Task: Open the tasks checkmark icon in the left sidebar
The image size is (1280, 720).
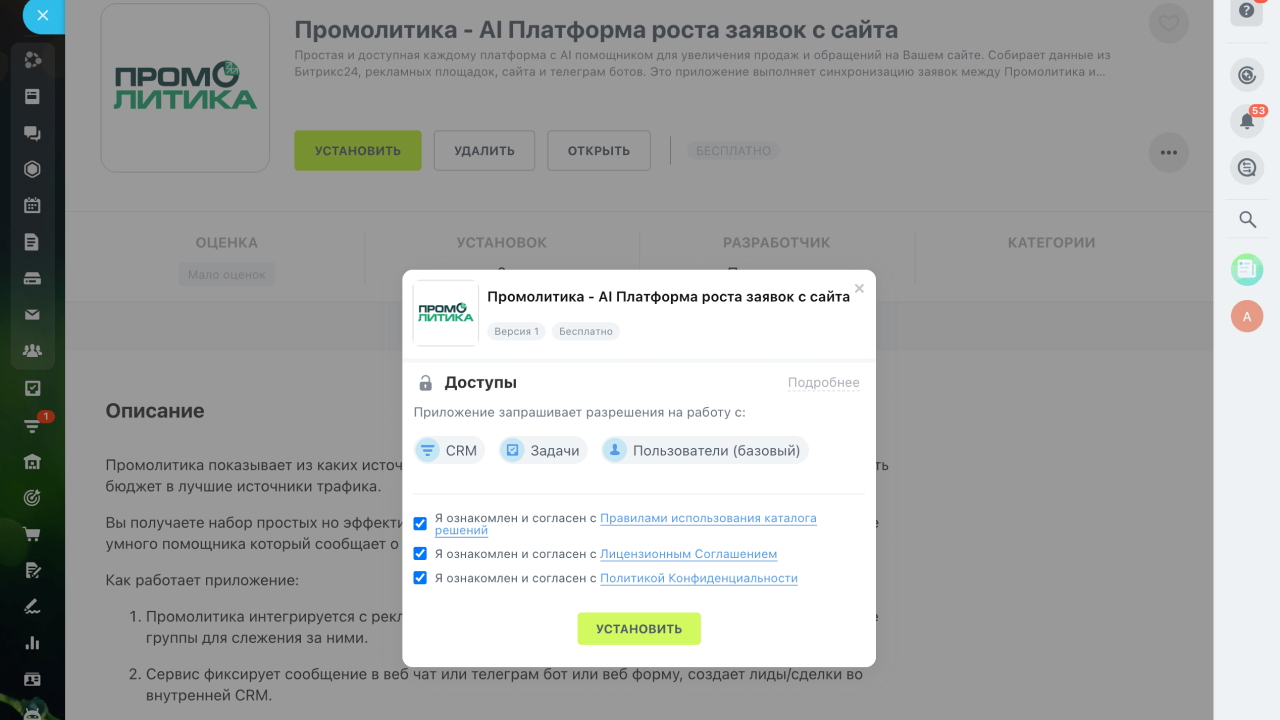Action: point(32,388)
